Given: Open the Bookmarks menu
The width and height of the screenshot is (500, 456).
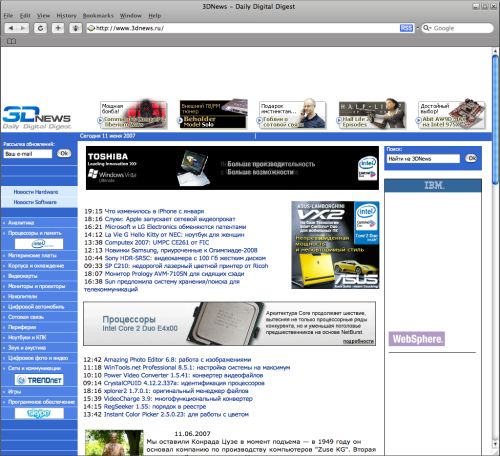Looking at the screenshot, I should tap(98, 15).
